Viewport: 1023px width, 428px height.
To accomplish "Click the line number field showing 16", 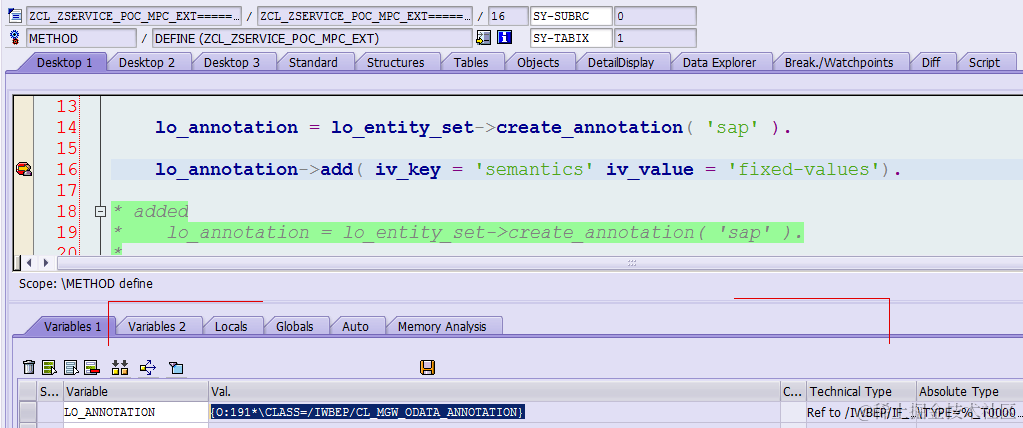I will (508, 16).
